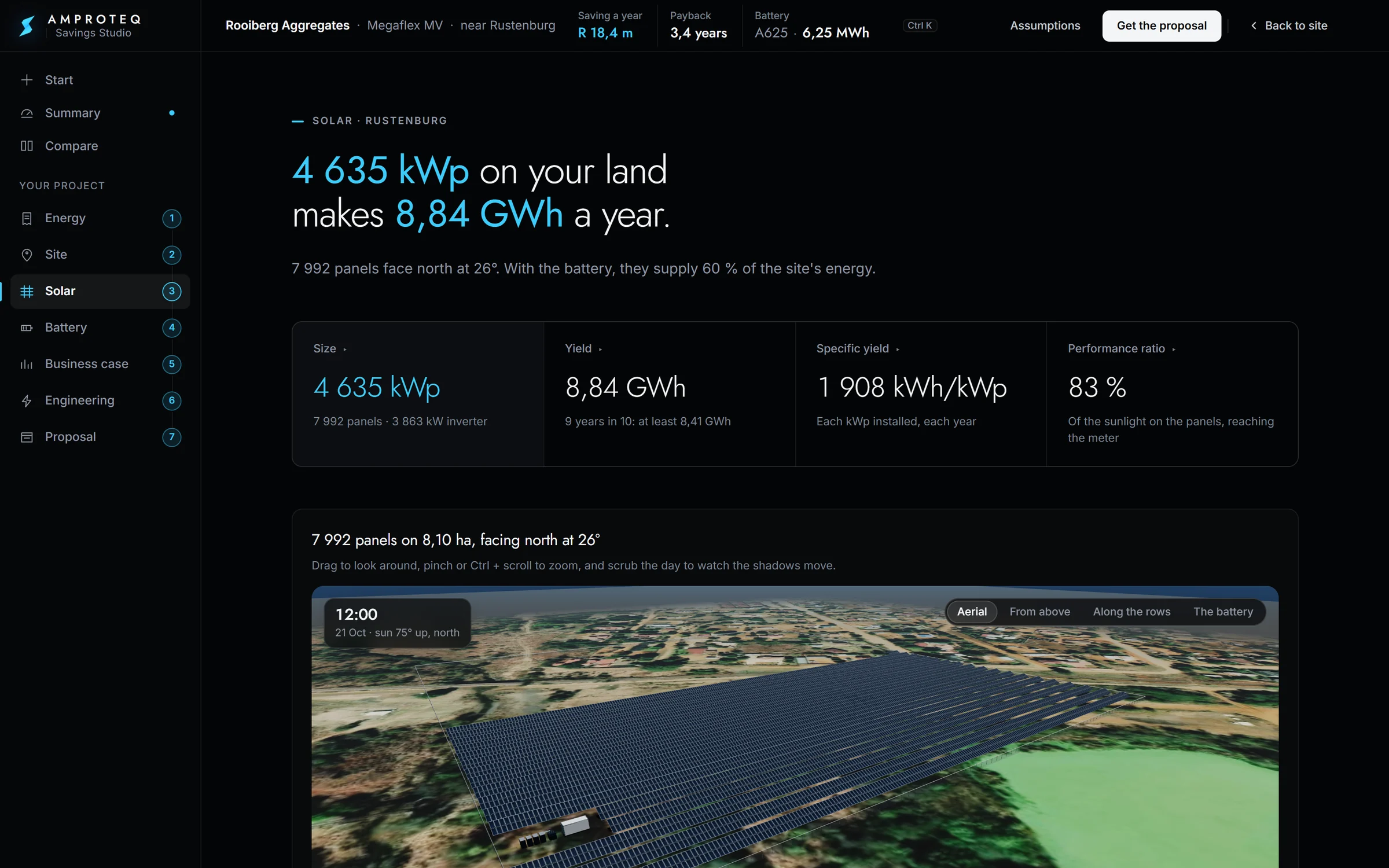Go to the Business case step
The image size is (1389, 868).
tap(100, 364)
